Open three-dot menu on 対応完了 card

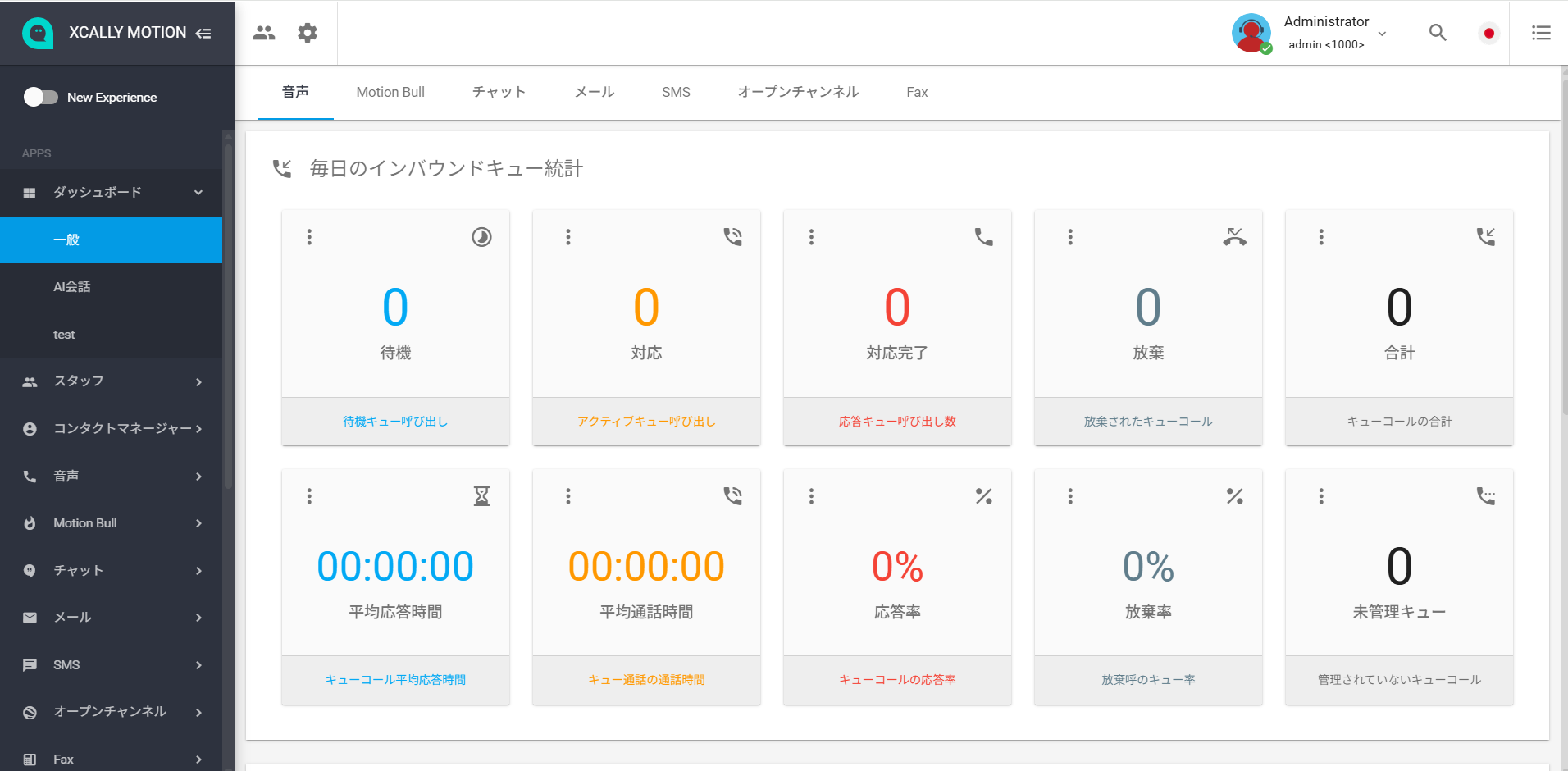pos(811,237)
